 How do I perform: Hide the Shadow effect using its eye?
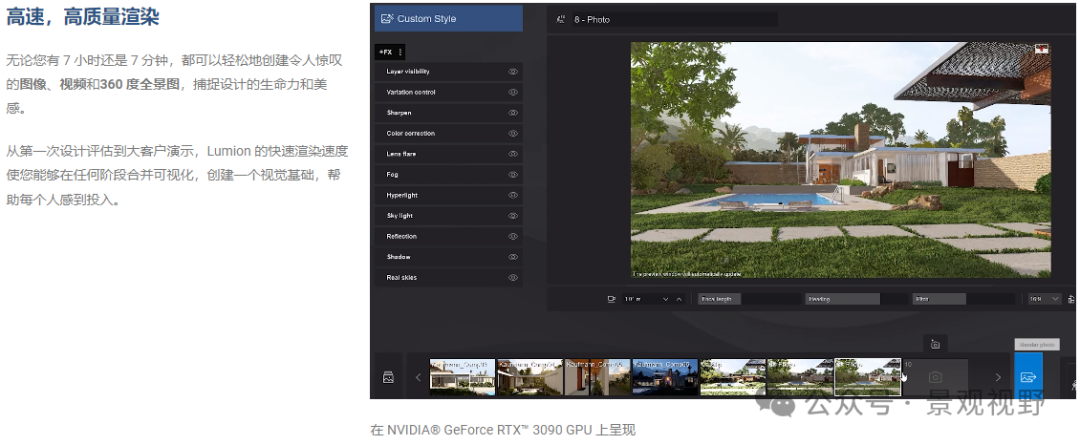[512, 257]
